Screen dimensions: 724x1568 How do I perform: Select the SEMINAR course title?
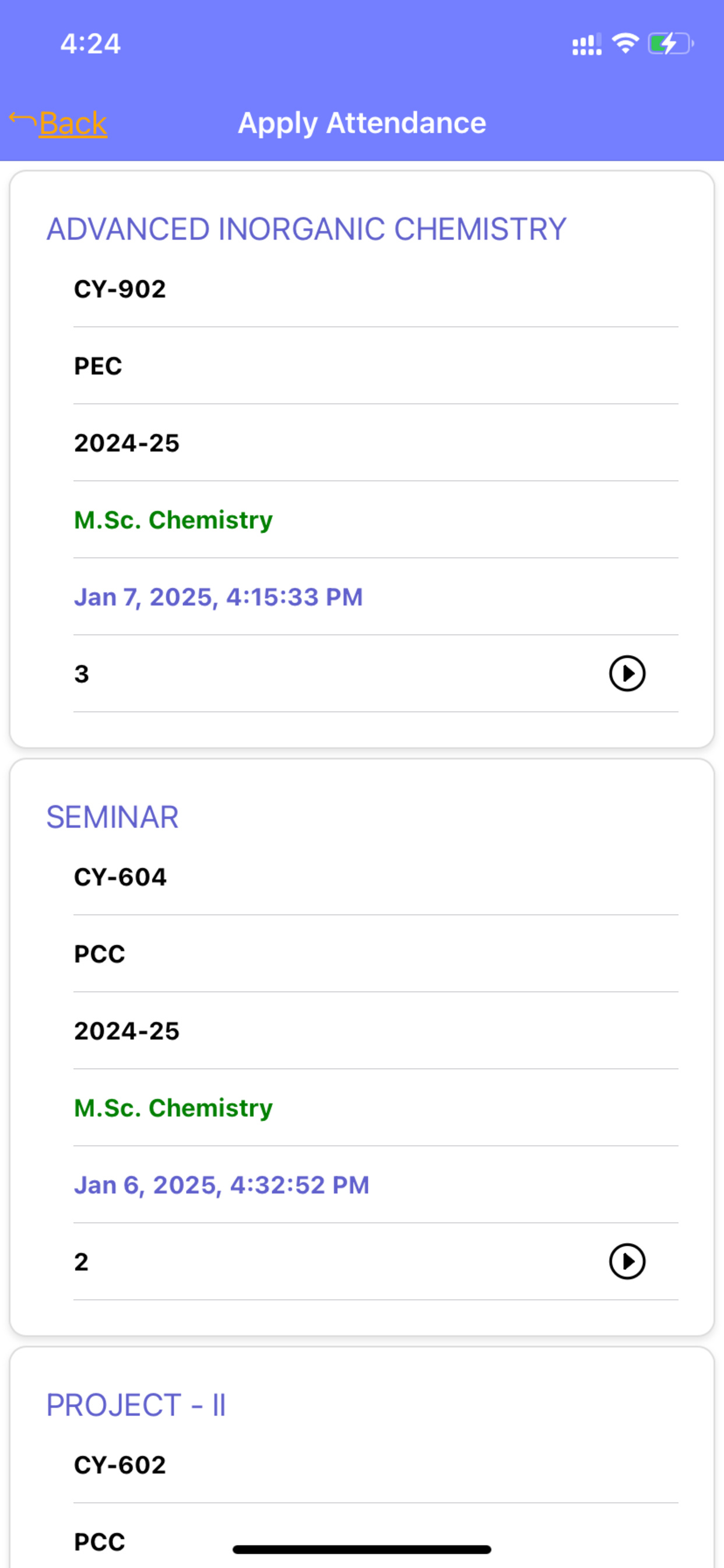113,817
